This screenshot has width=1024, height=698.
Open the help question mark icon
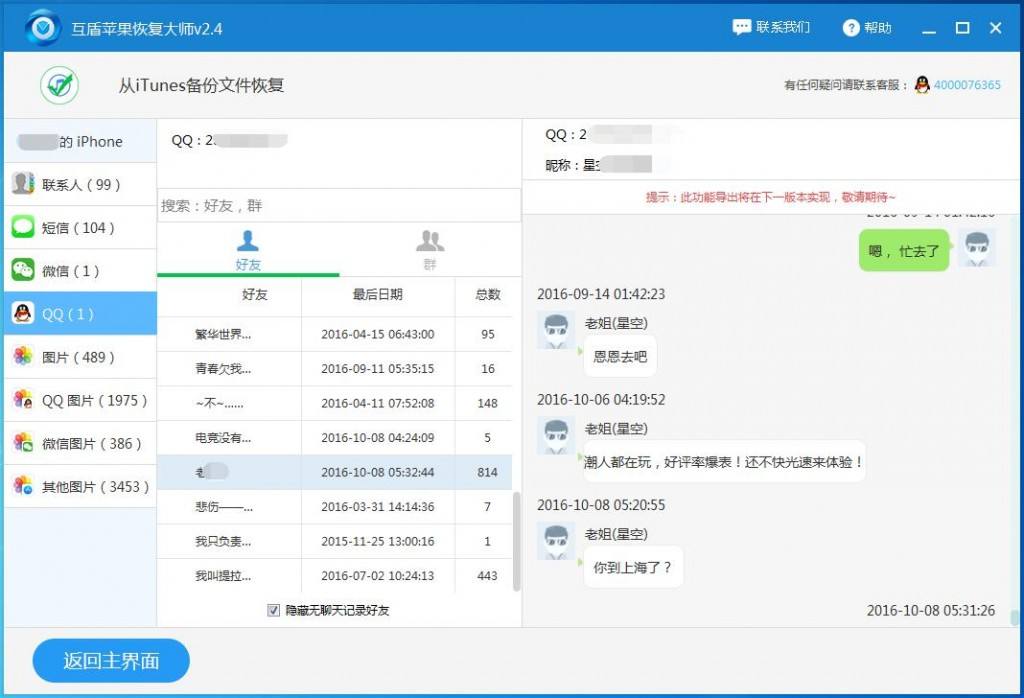850,28
